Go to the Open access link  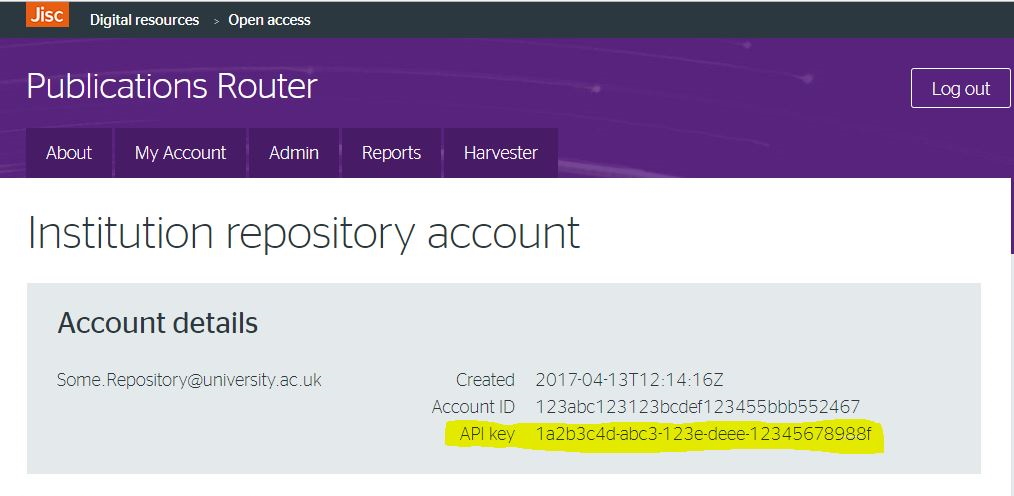coord(269,20)
